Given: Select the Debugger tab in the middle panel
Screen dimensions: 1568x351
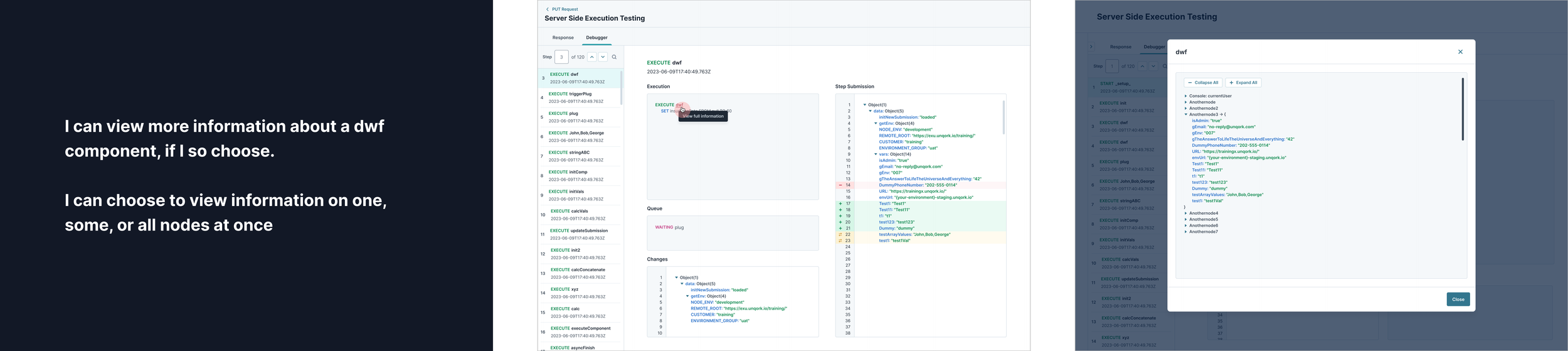Looking at the screenshot, I should [596, 38].
